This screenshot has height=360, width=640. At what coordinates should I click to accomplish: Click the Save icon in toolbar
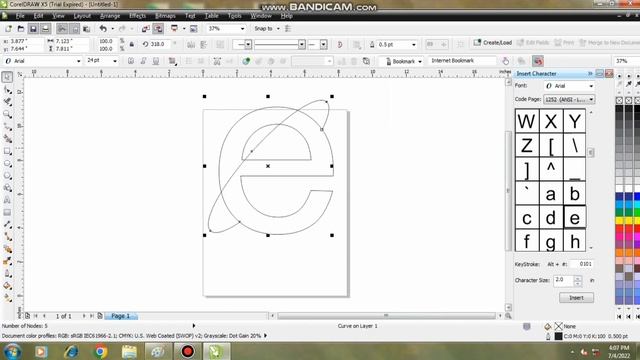(x=33, y=29)
